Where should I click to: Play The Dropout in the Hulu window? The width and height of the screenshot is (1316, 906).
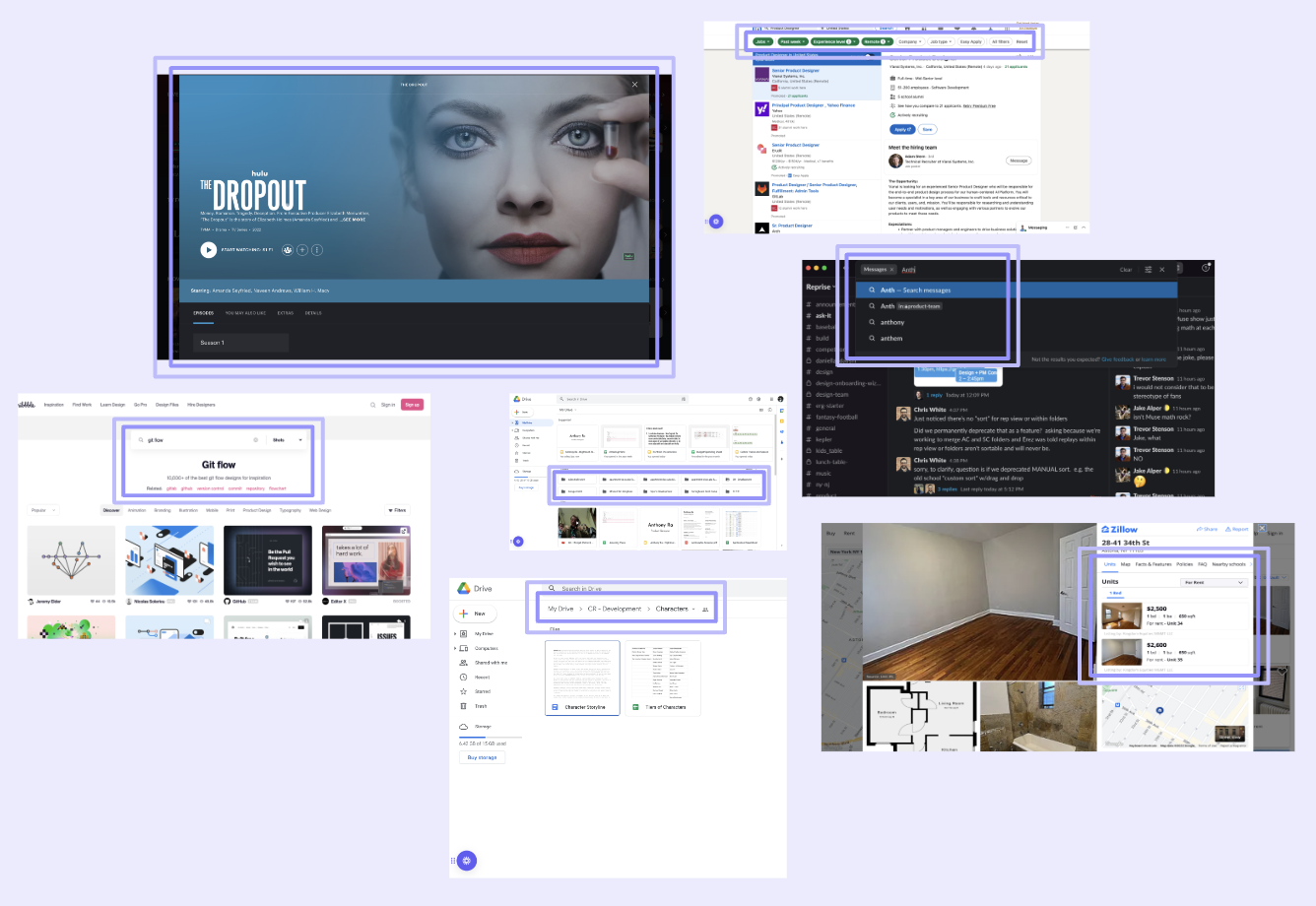point(208,249)
